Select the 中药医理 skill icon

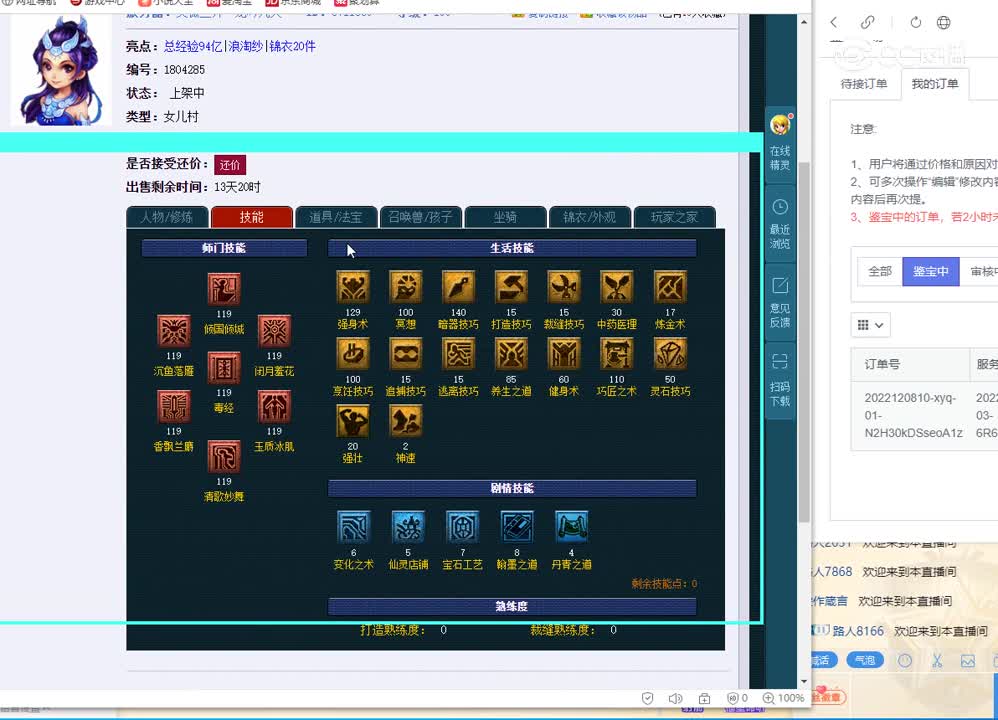click(x=617, y=286)
